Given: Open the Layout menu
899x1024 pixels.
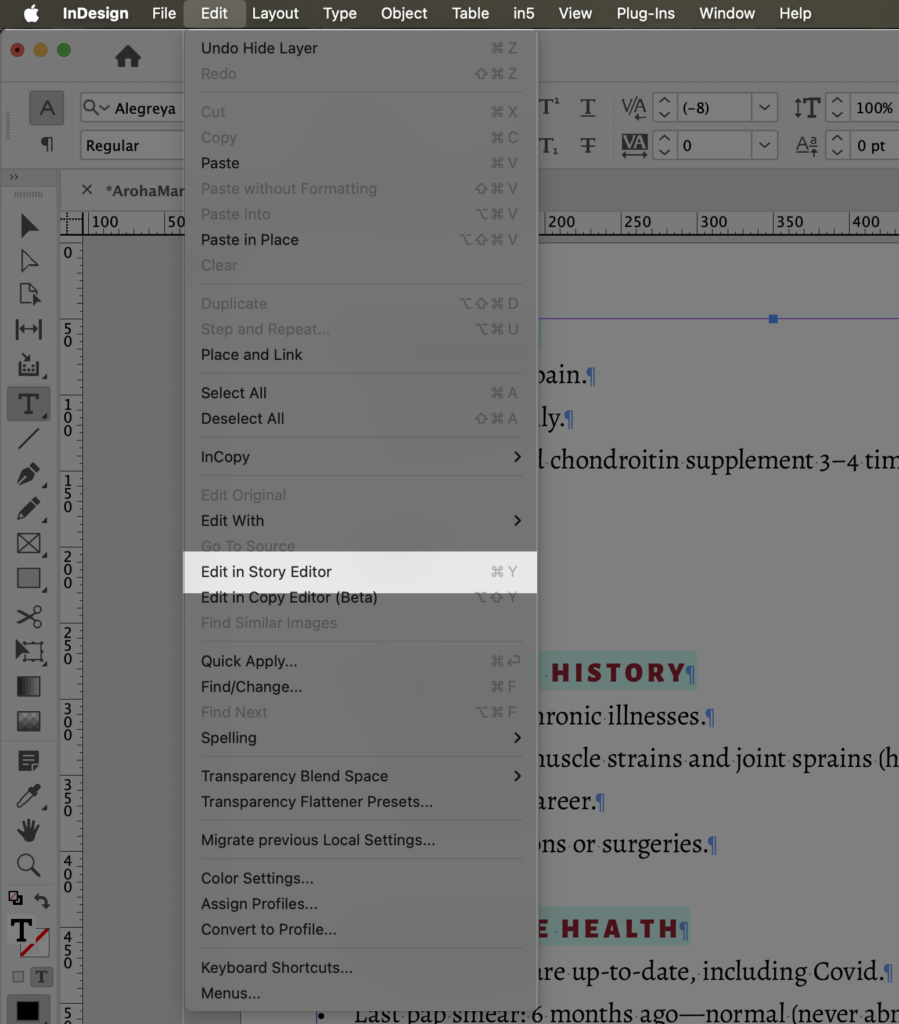Looking at the screenshot, I should tap(275, 13).
